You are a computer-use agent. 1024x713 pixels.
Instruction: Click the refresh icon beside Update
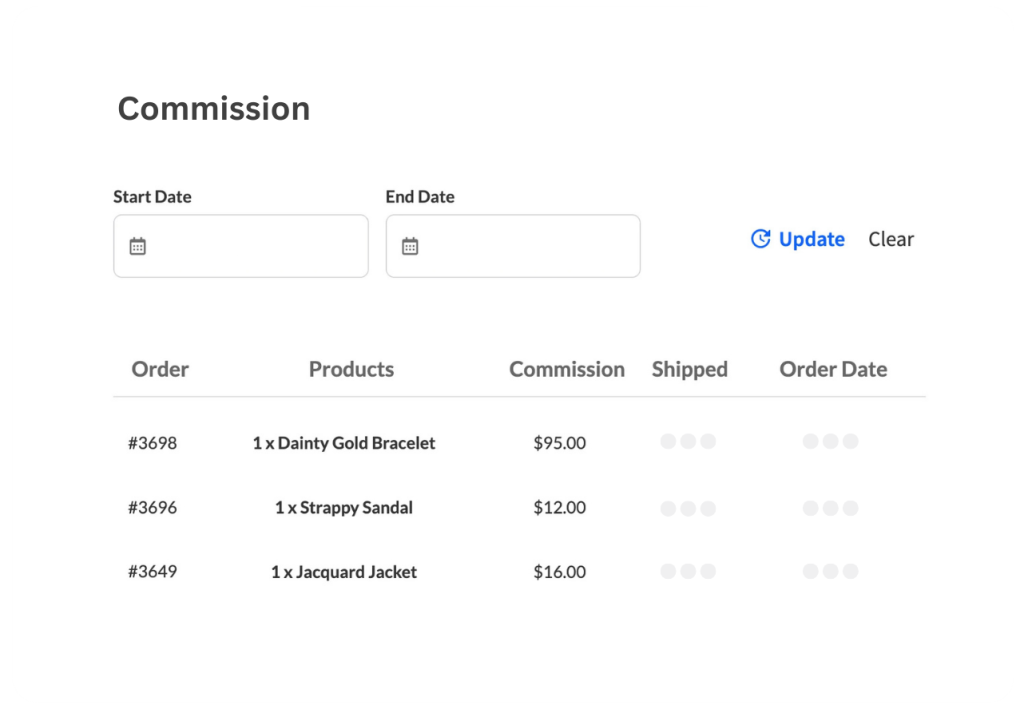760,239
